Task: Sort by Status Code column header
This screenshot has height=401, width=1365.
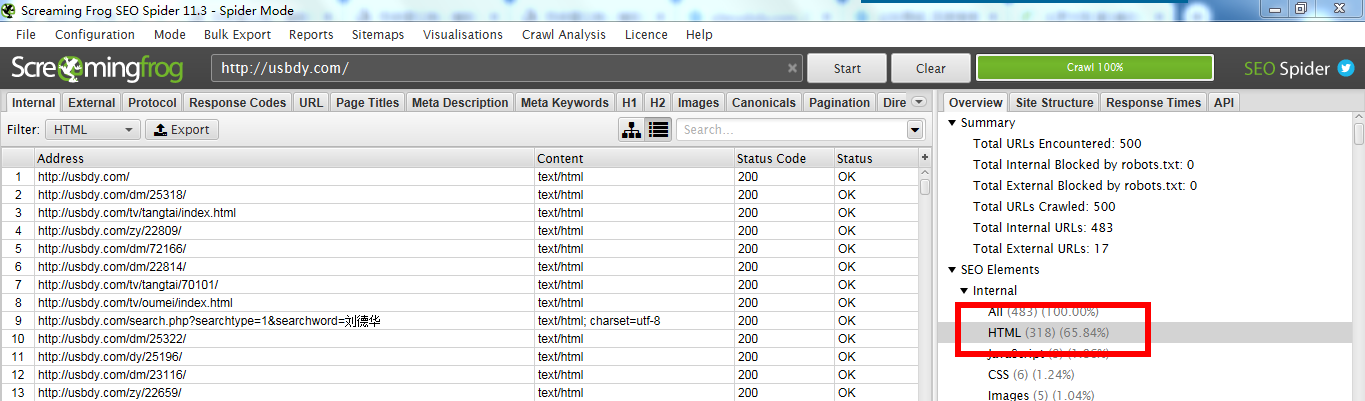Action: point(784,158)
